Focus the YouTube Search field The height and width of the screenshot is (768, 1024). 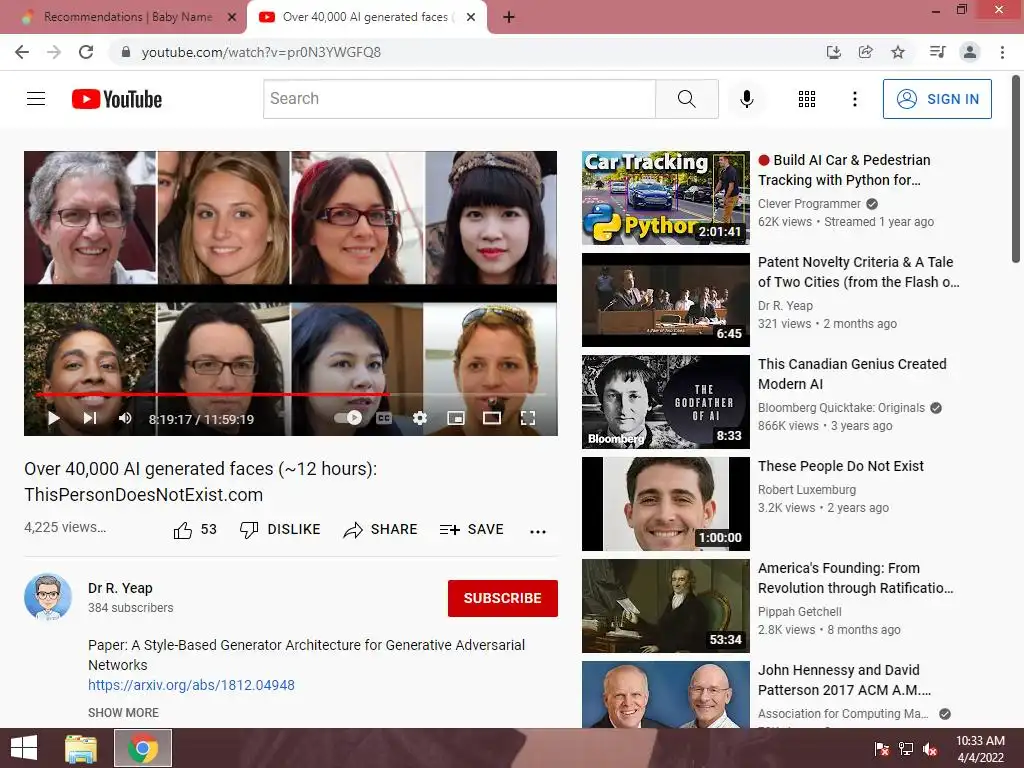(x=459, y=99)
